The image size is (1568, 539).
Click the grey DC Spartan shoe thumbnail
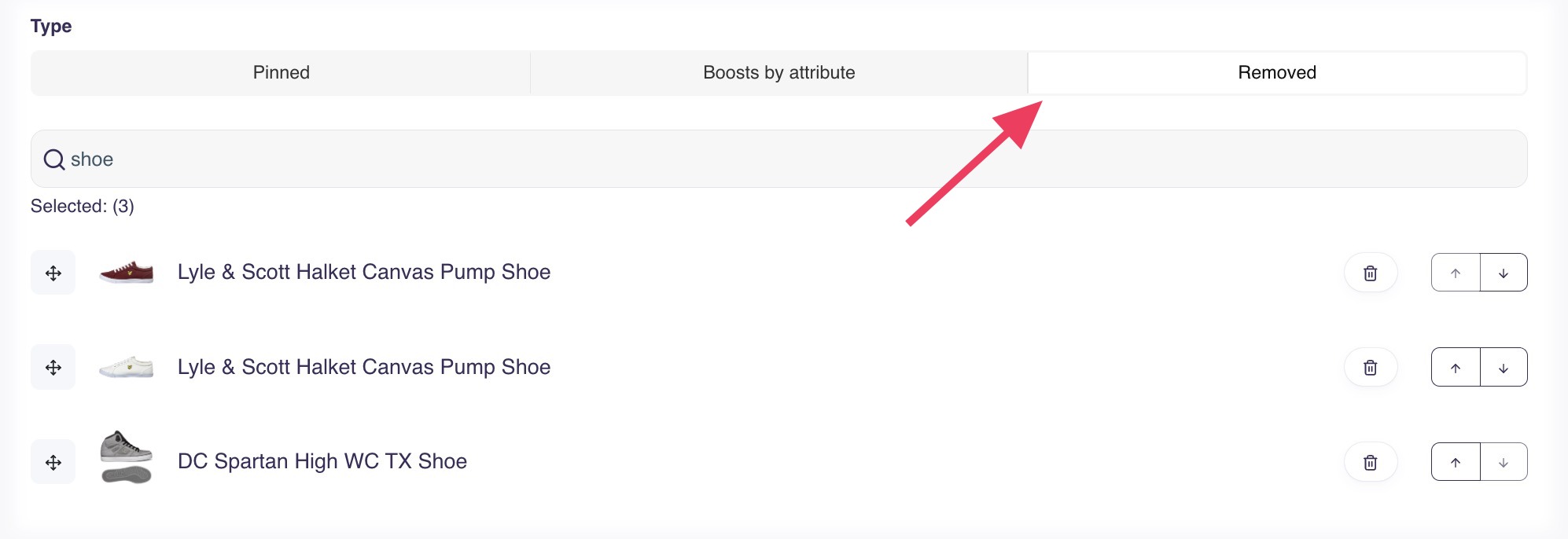127,457
